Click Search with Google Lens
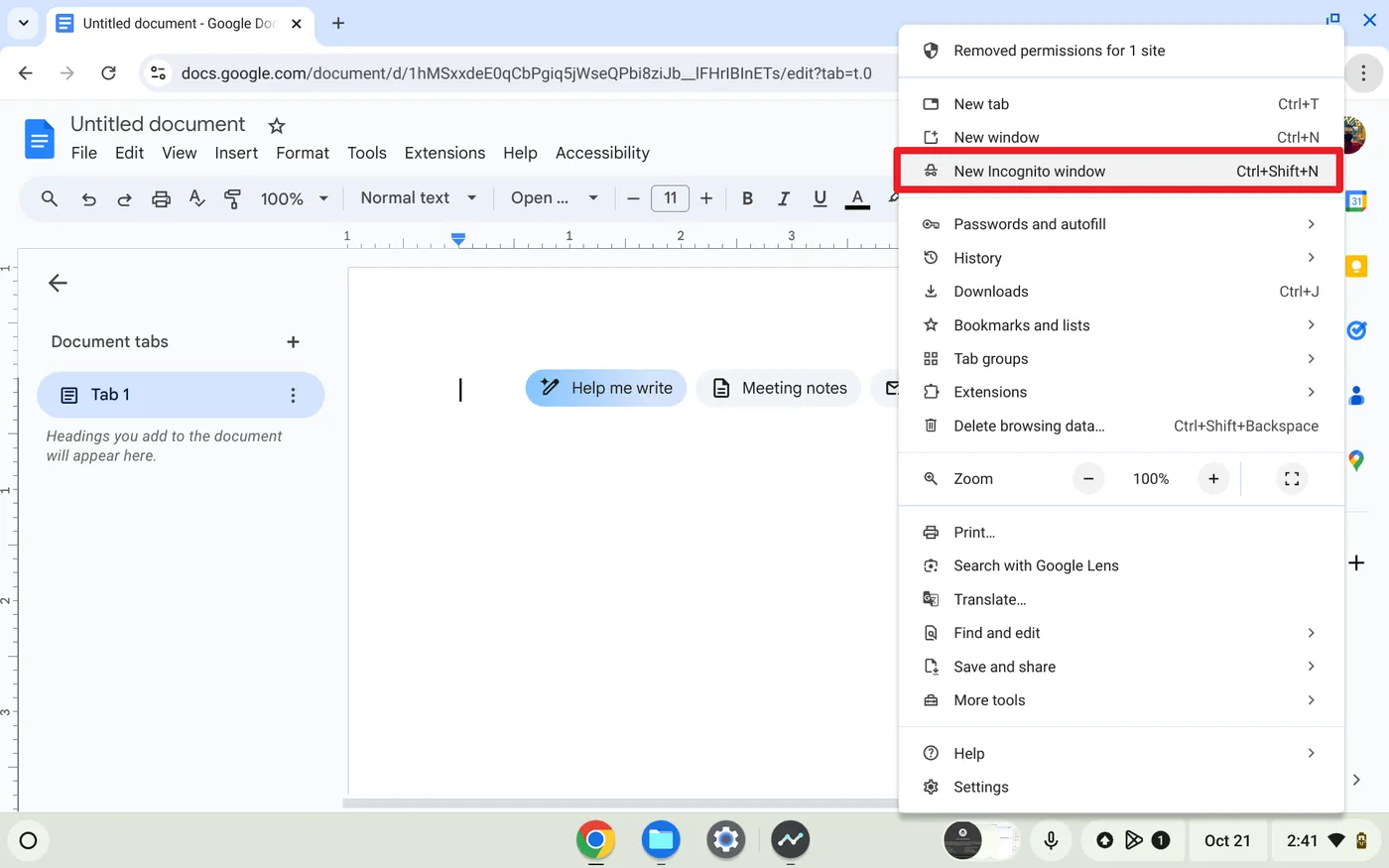The image size is (1389, 868). 1121,565
